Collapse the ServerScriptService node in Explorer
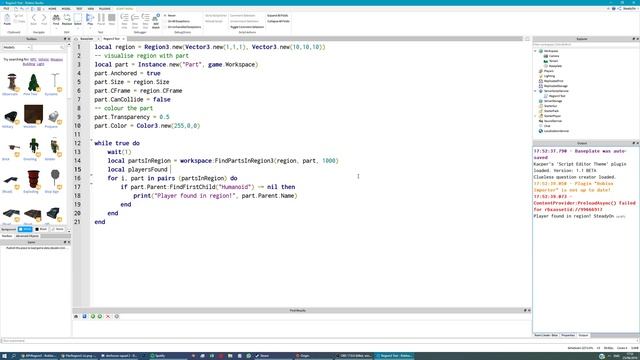Viewport: 640px width, 360px height. pos(536,91)
